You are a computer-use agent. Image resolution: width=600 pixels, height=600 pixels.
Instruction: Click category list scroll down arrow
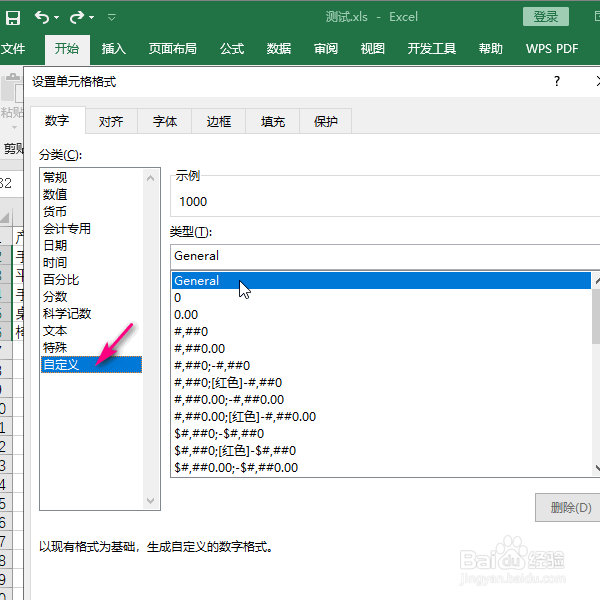point(150,501)
